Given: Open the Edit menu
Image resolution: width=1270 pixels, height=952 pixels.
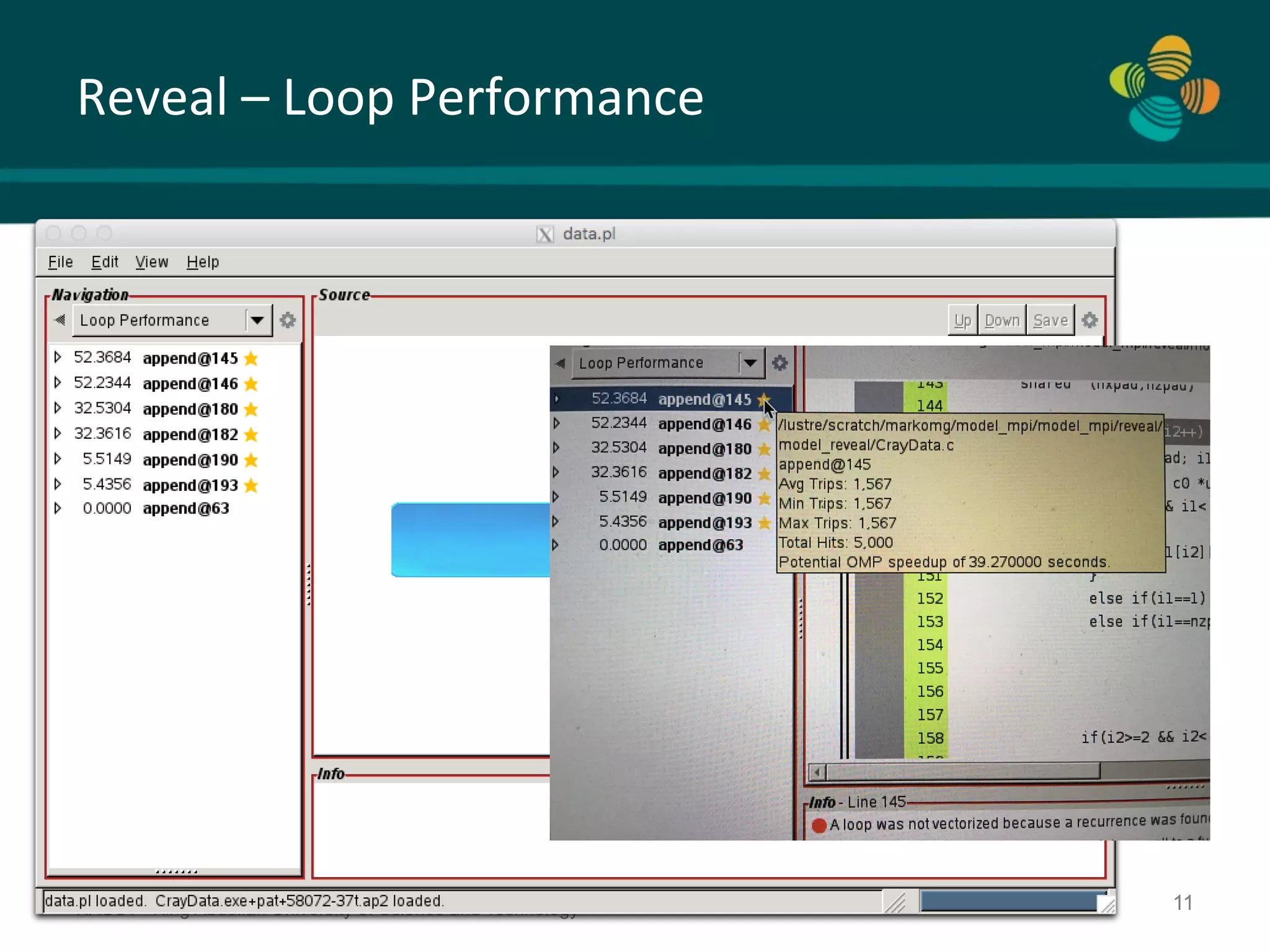Looking at the screenshot, I should tap(105, 262).
